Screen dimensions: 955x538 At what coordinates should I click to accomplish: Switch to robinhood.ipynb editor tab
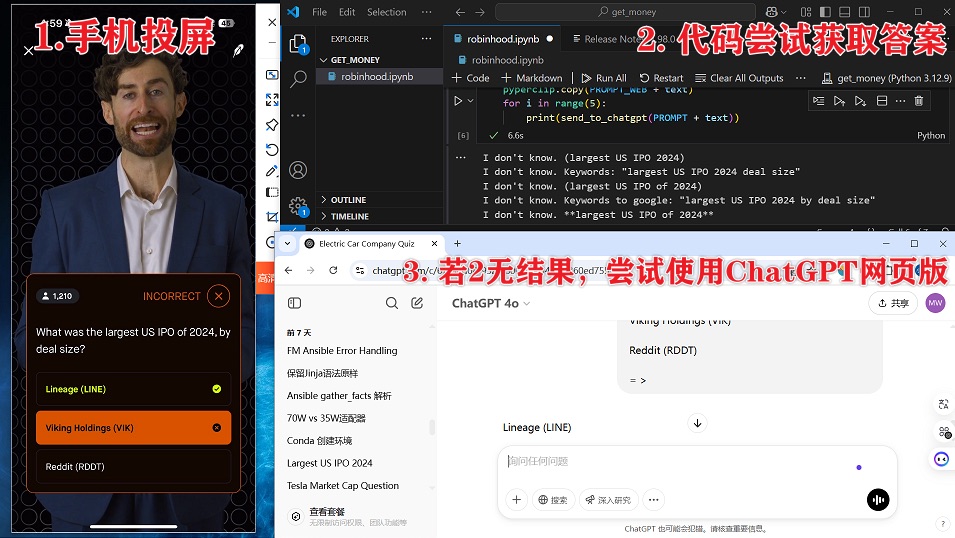(503, 39)
